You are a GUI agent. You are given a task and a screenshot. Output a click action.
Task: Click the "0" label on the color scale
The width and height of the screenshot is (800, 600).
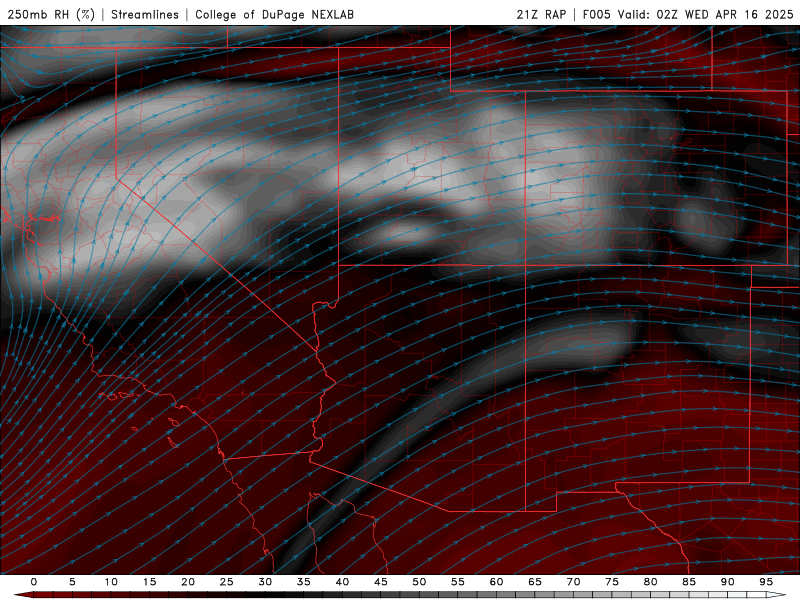click(x=34, y=582)
